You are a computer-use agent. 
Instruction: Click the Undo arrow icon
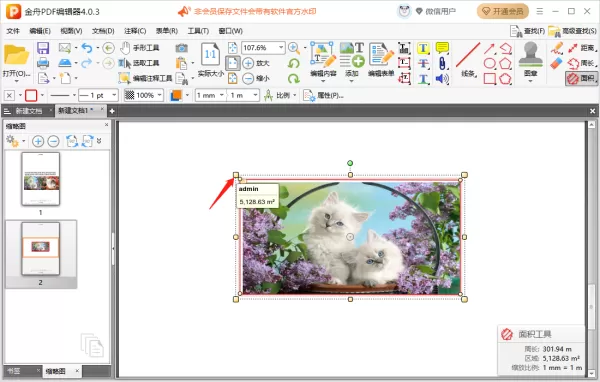(87, 48)
